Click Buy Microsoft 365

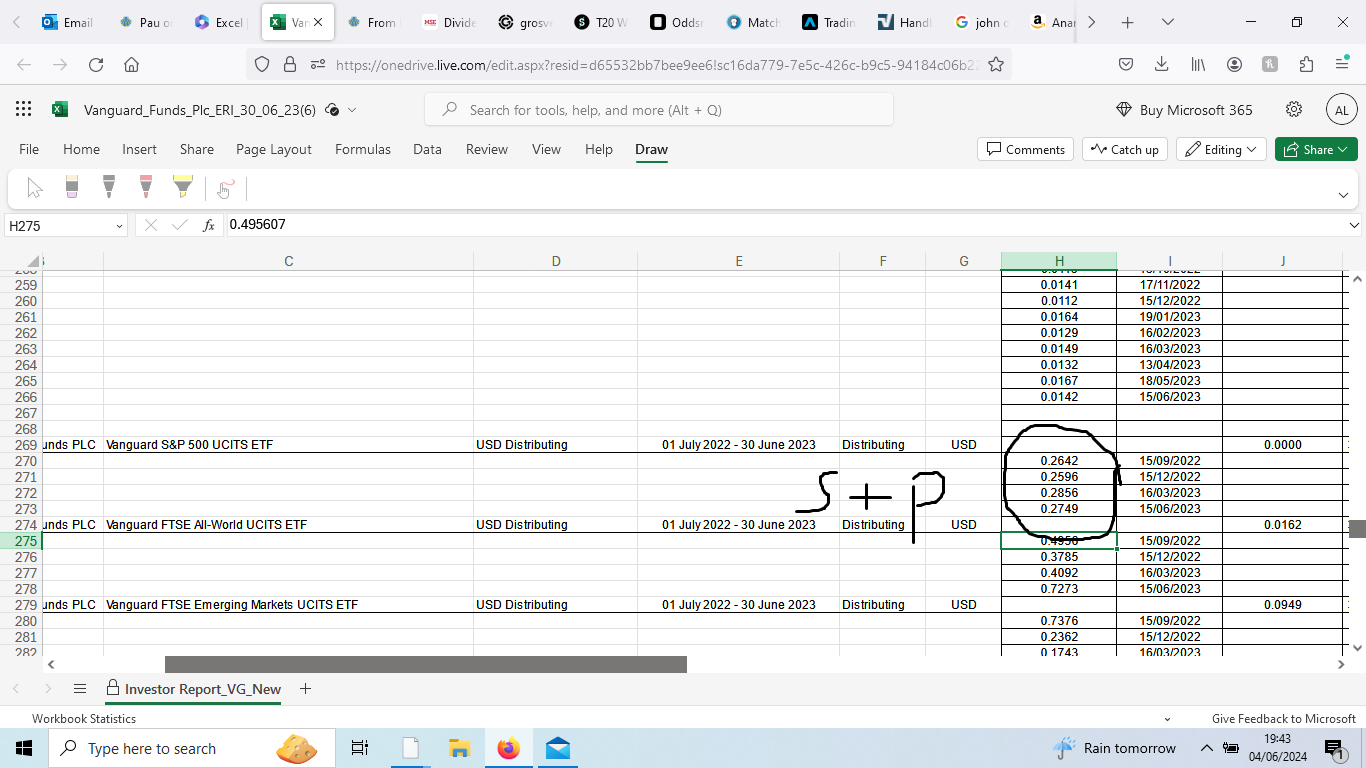point(1183,110)
